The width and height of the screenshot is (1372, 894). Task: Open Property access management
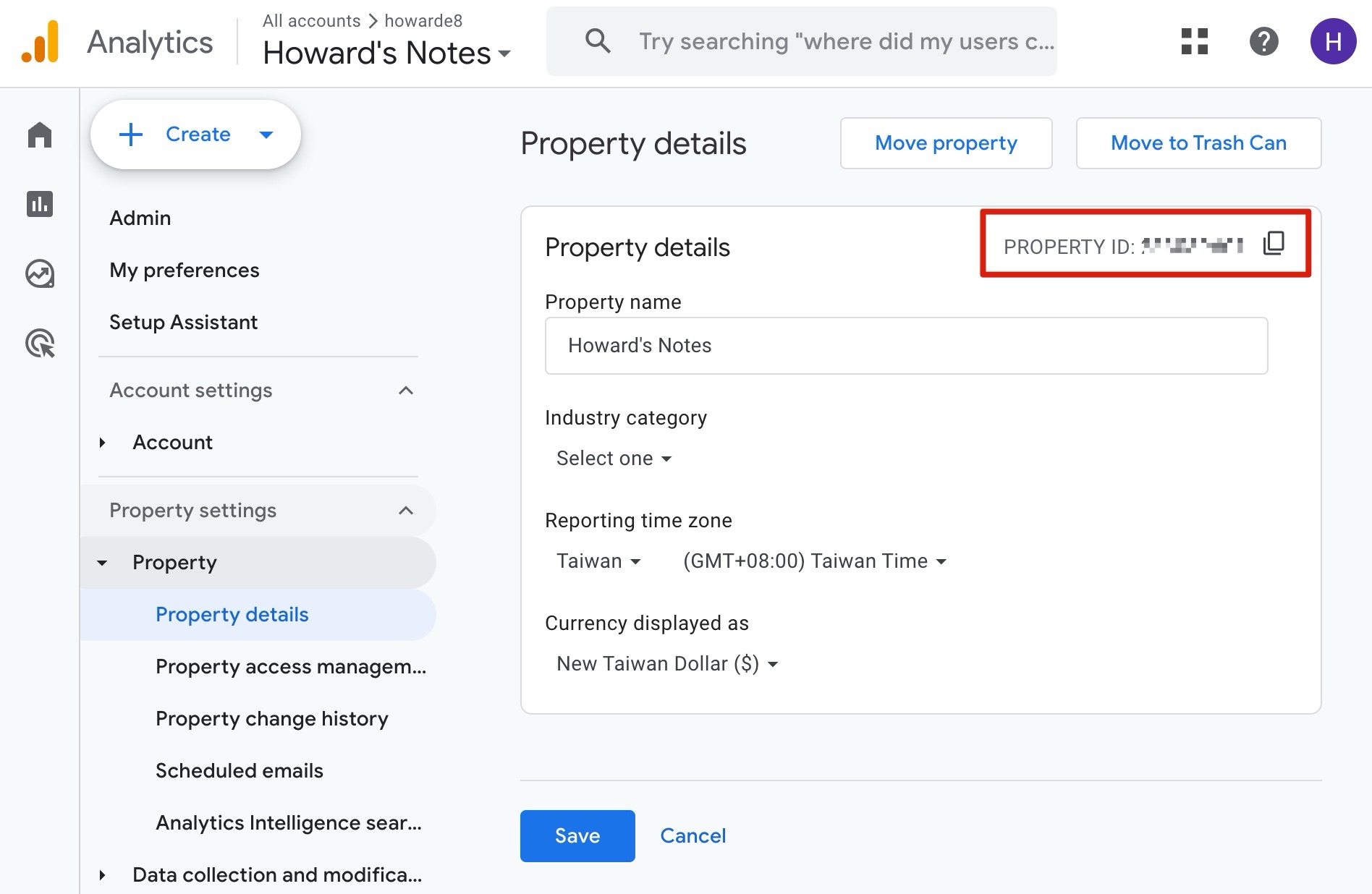click(x=291, y=667)
